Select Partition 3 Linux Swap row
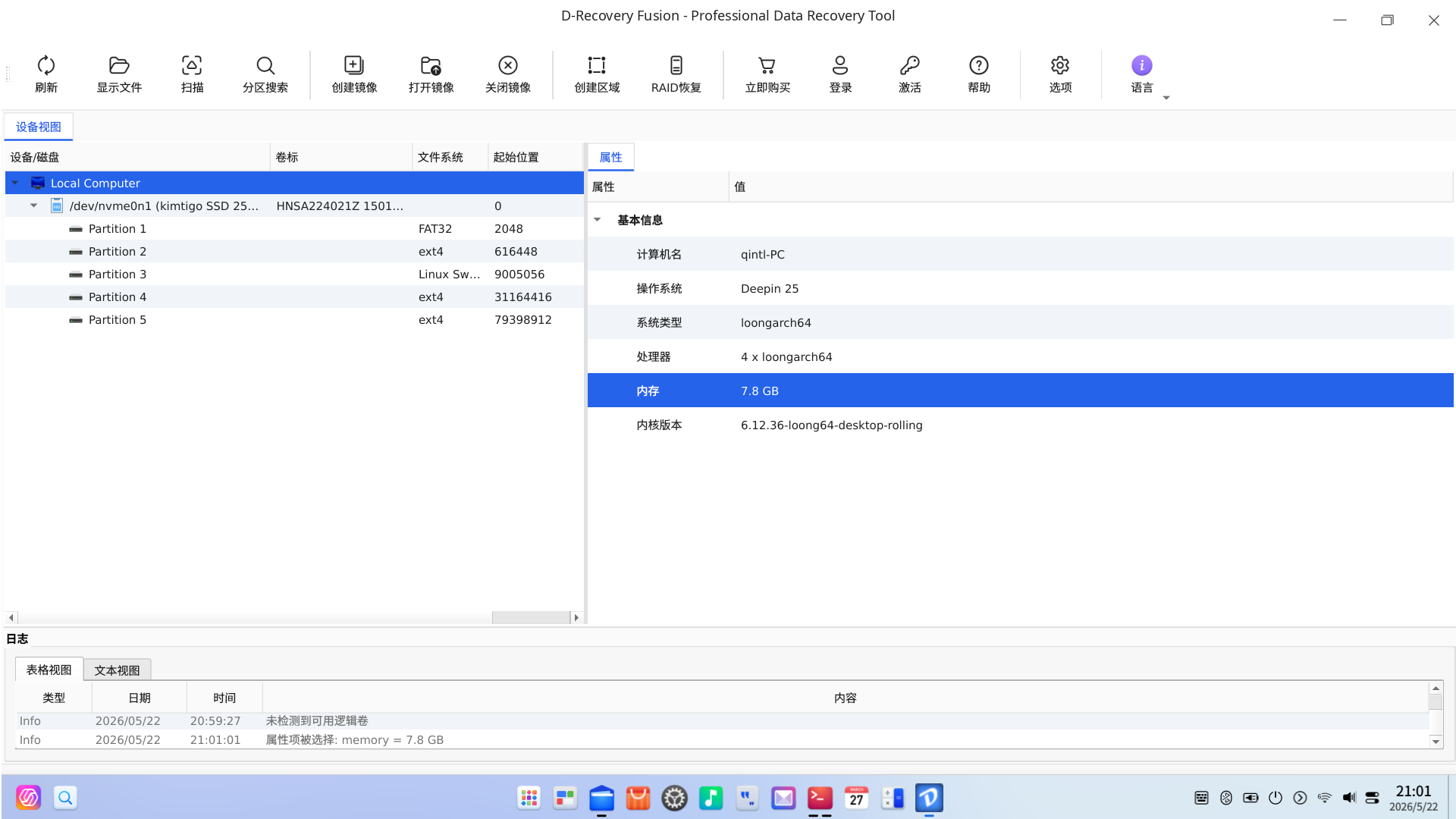The width and height of the screenshot is (1456, 819). [294, 274]
